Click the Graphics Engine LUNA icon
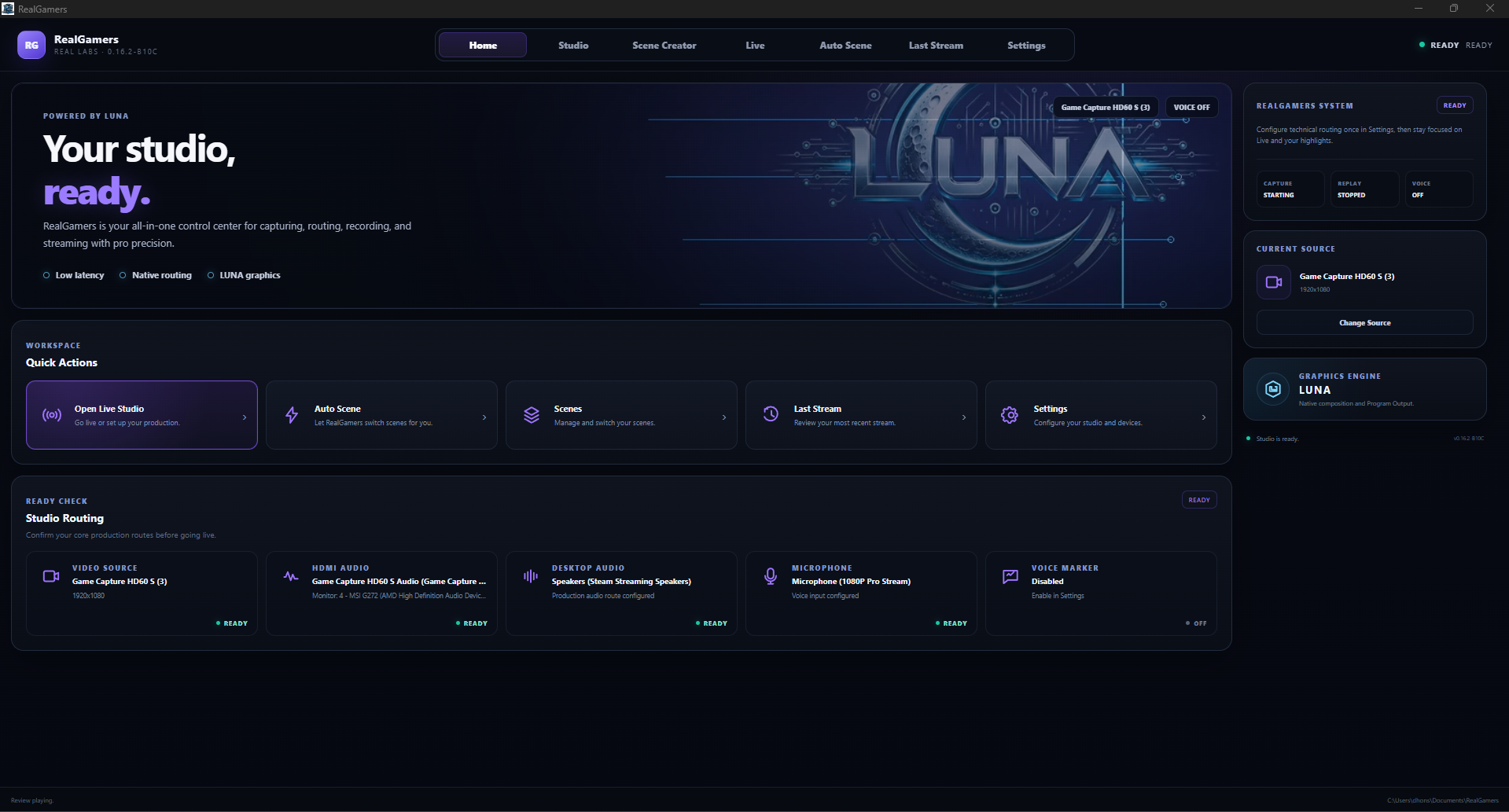The width and height of the screenshot is (1509, 812). 1273,388
